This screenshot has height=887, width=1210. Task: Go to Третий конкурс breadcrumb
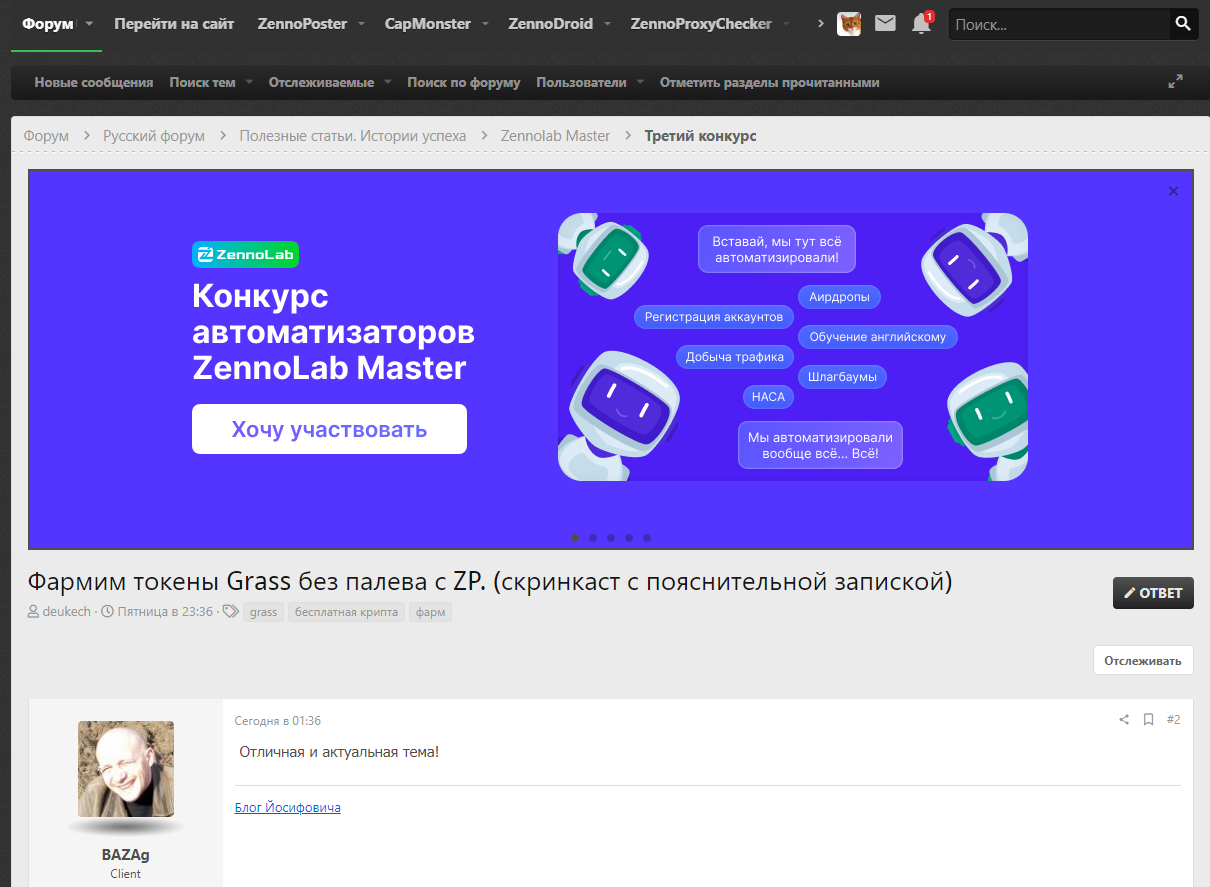click(x=701, y=136)
